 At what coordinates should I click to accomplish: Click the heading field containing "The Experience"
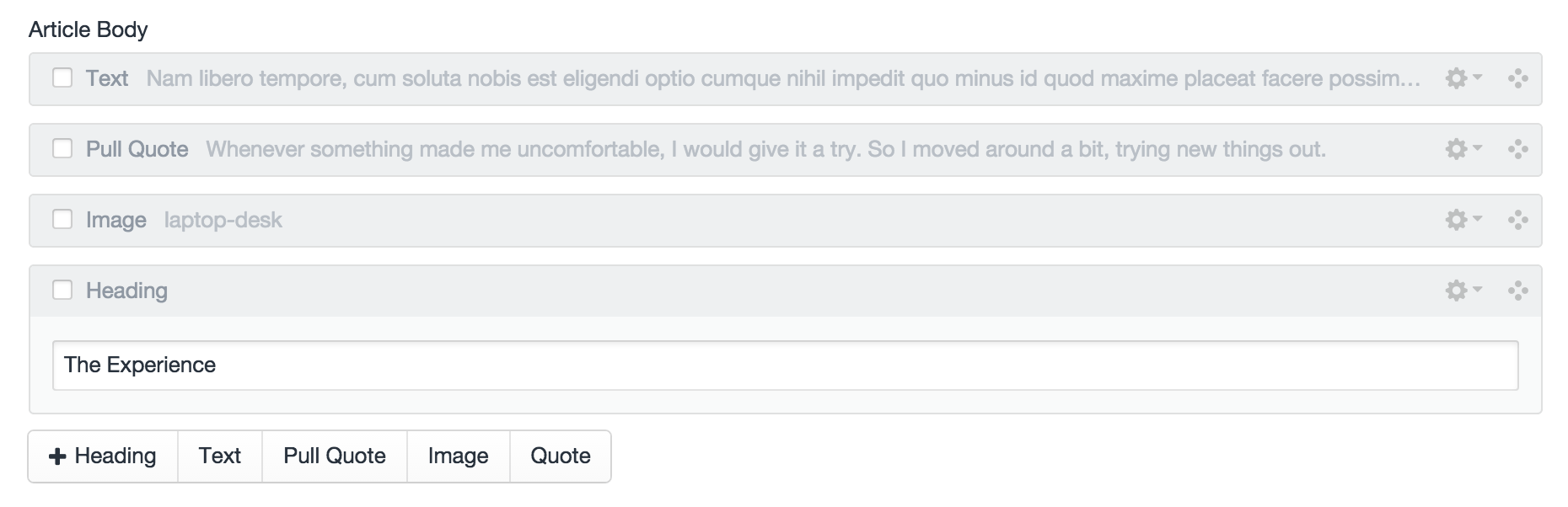(x=784, y=366)
